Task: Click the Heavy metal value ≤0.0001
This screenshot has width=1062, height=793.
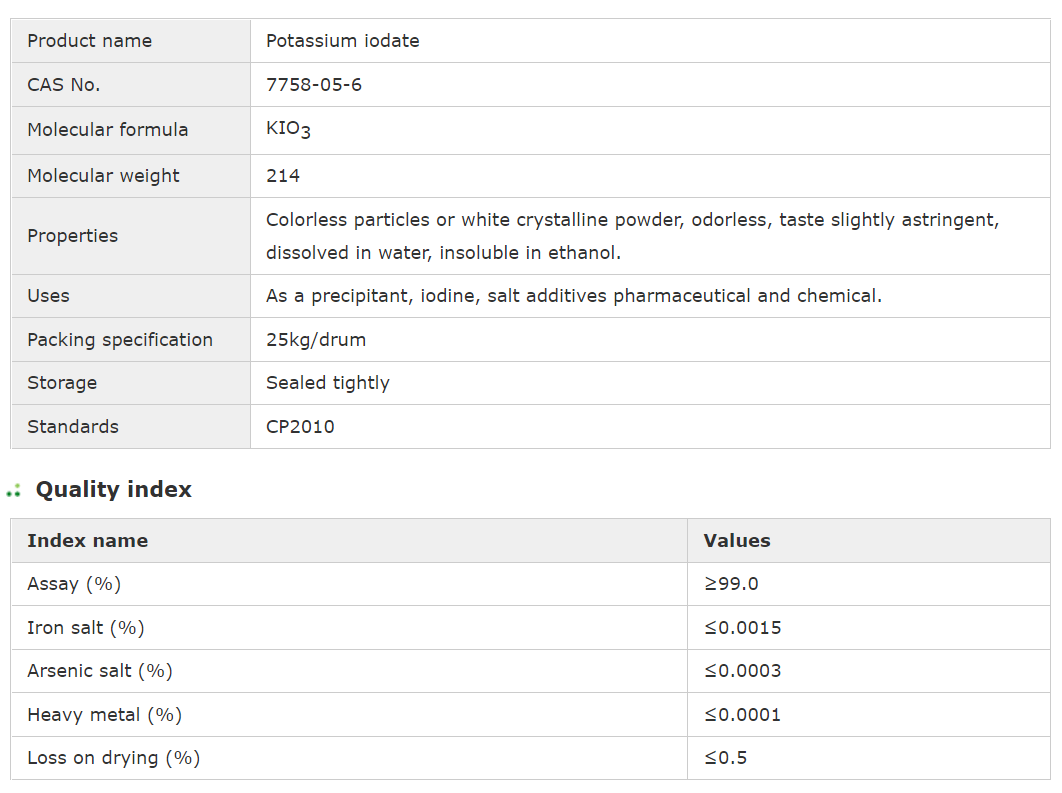Action: pos(743,715)
